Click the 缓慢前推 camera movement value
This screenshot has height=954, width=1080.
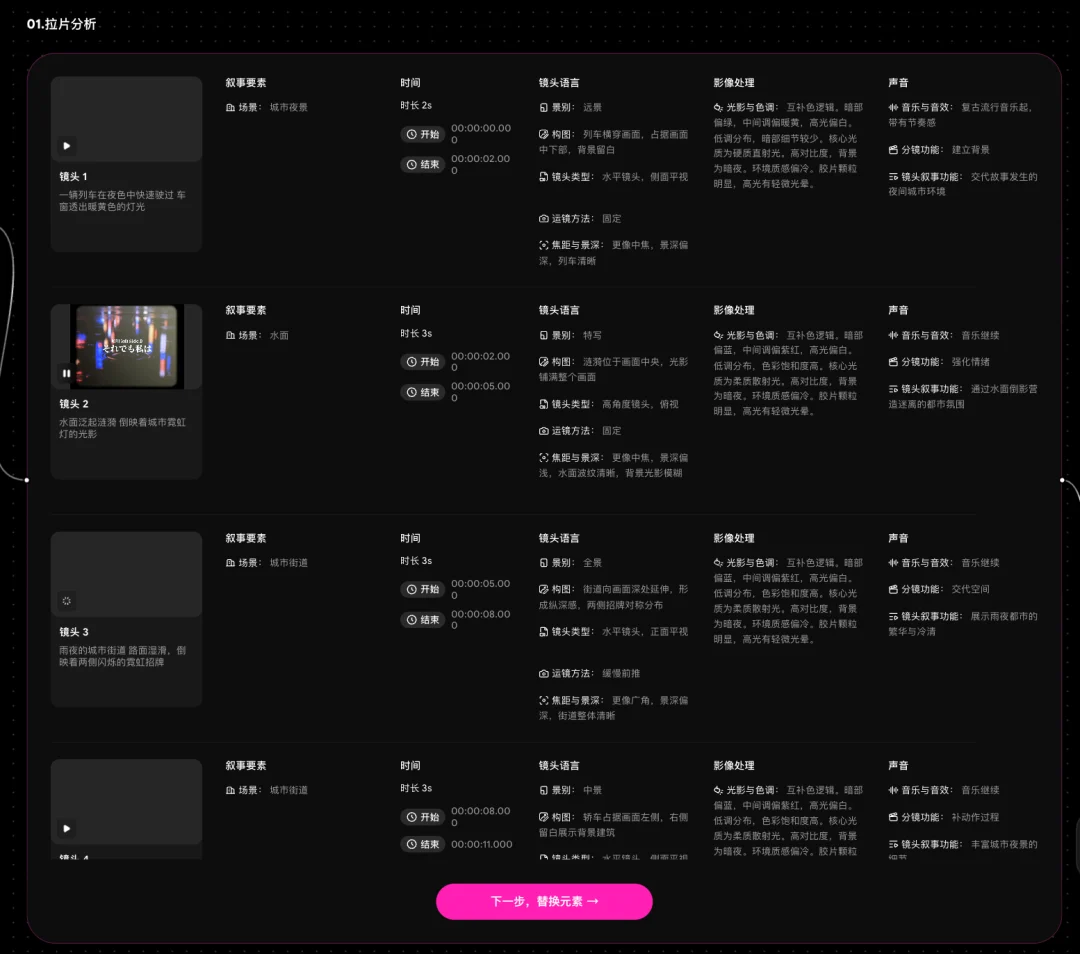tap(621, 674)
